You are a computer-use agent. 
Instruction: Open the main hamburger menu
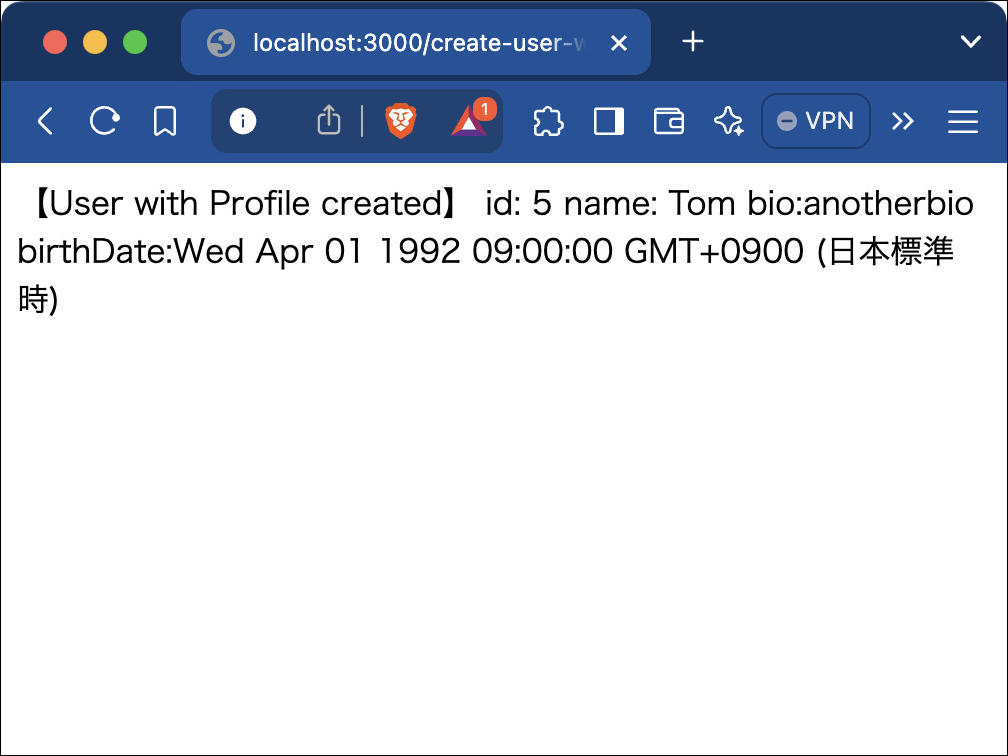tap(963, 122)
